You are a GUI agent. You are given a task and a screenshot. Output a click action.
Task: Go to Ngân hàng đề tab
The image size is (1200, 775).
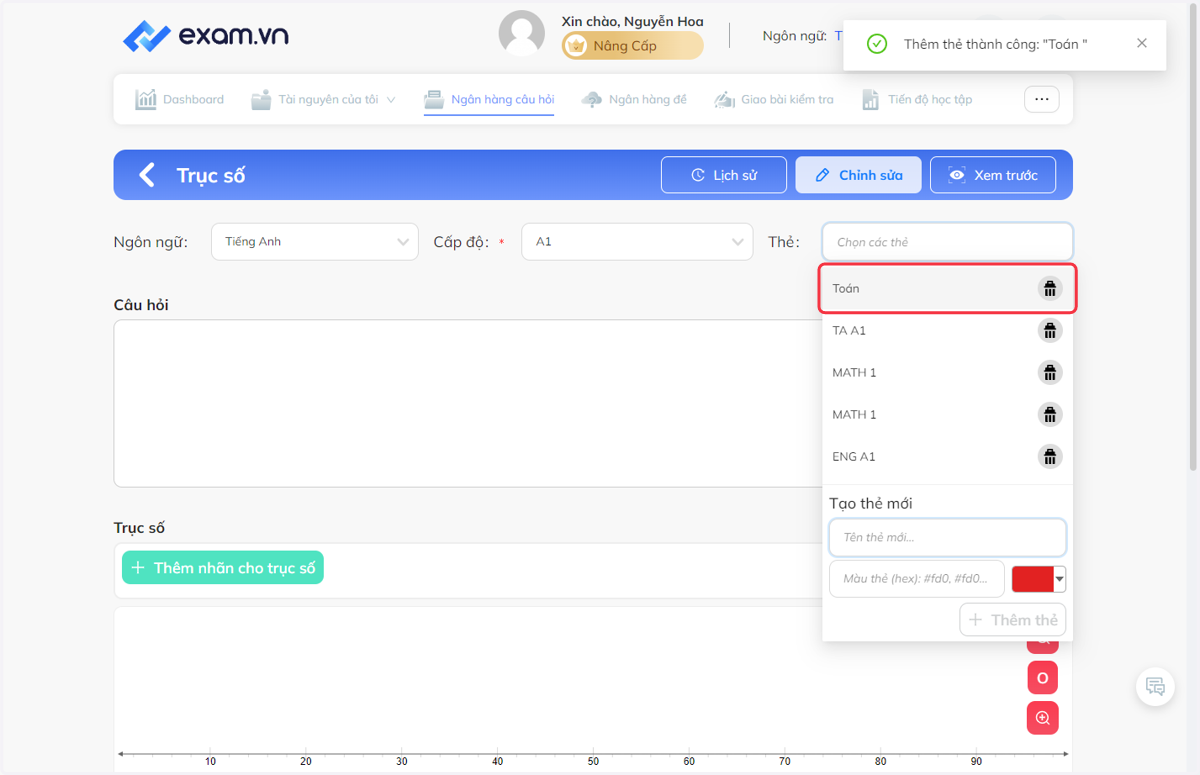634,100
